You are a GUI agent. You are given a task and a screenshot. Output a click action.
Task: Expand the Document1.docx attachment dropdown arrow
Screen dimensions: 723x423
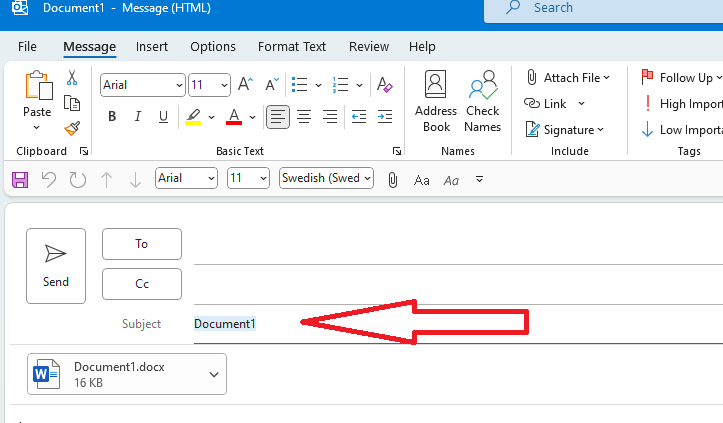(213, 374)
